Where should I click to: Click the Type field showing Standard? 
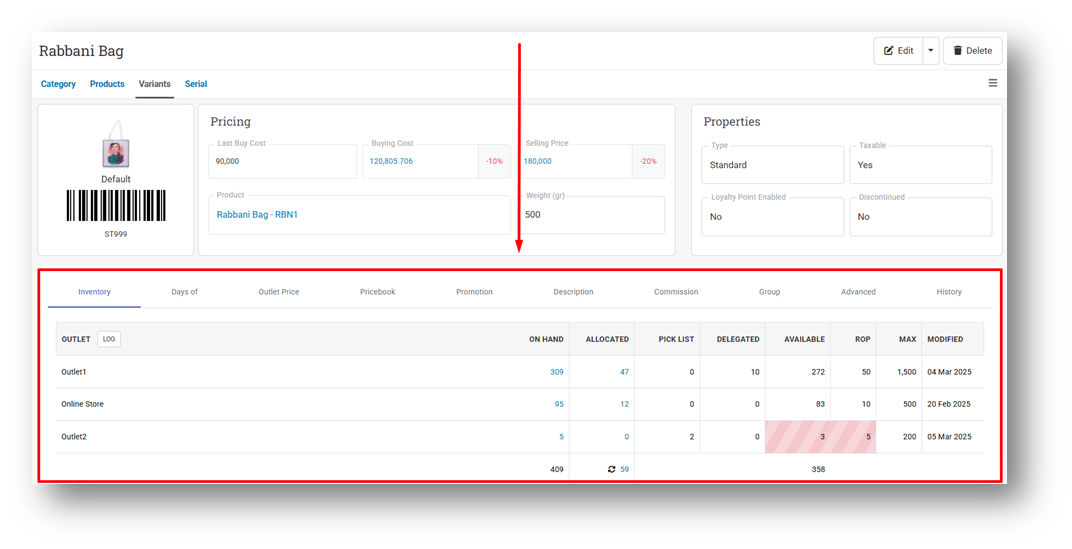coord(773,165)
